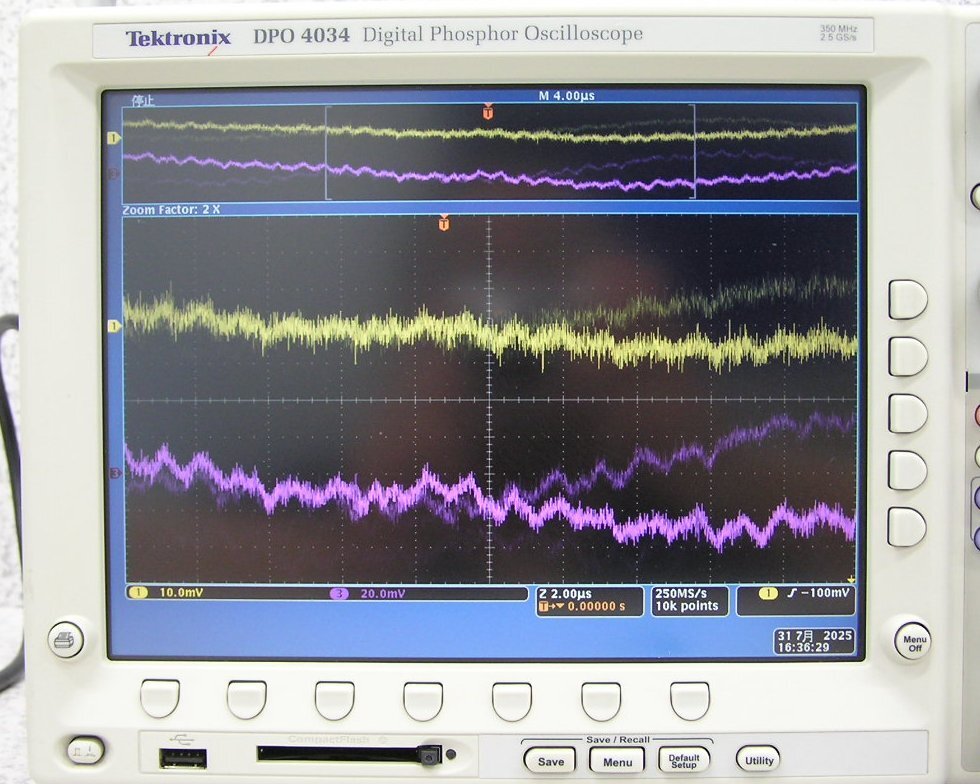980x784 pixels.
Task: Click the 0.00000 s trigger delay readout
Action: (596, 606)
